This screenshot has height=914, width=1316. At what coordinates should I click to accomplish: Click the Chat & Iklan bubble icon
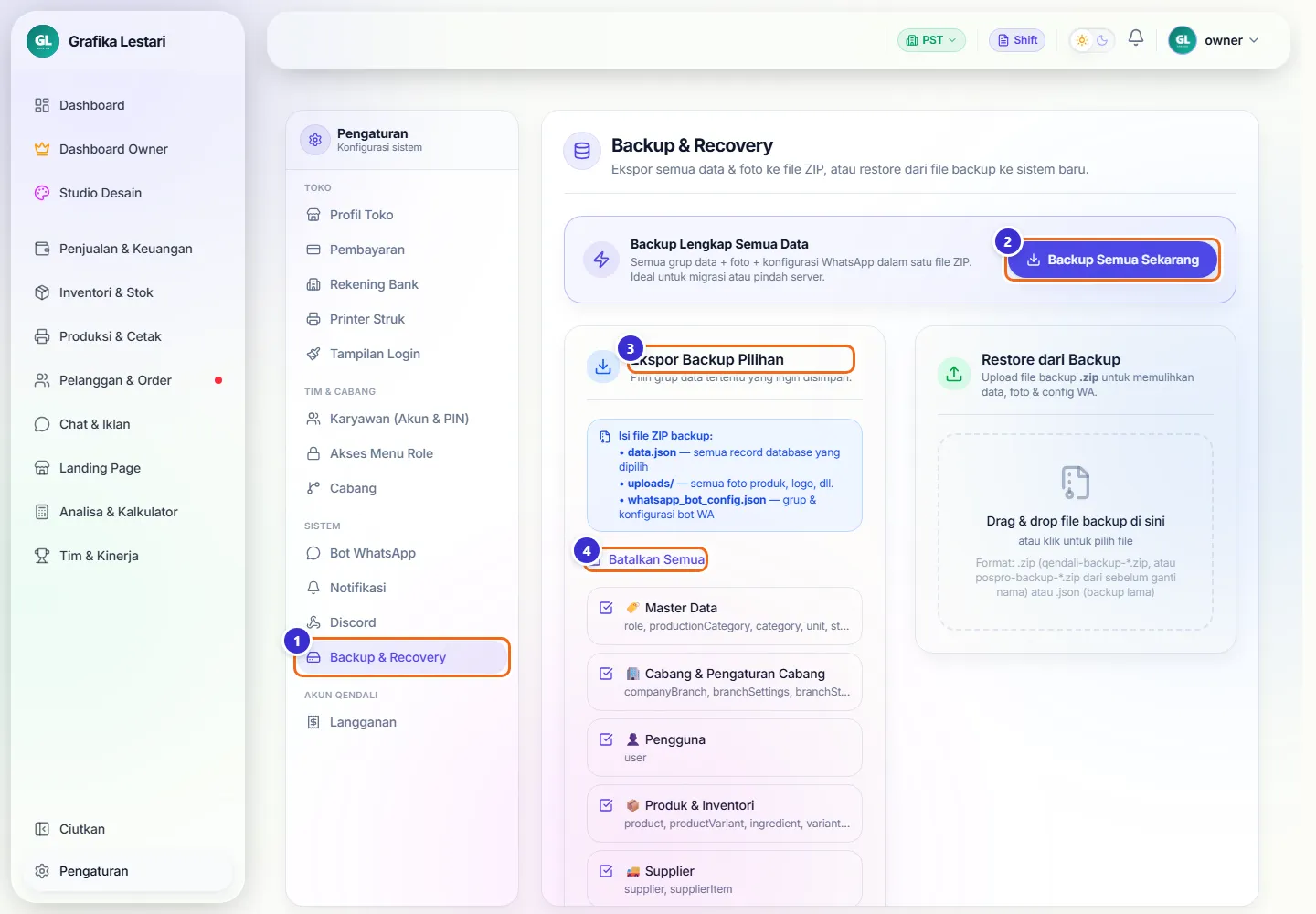click(x=42, y=424)
